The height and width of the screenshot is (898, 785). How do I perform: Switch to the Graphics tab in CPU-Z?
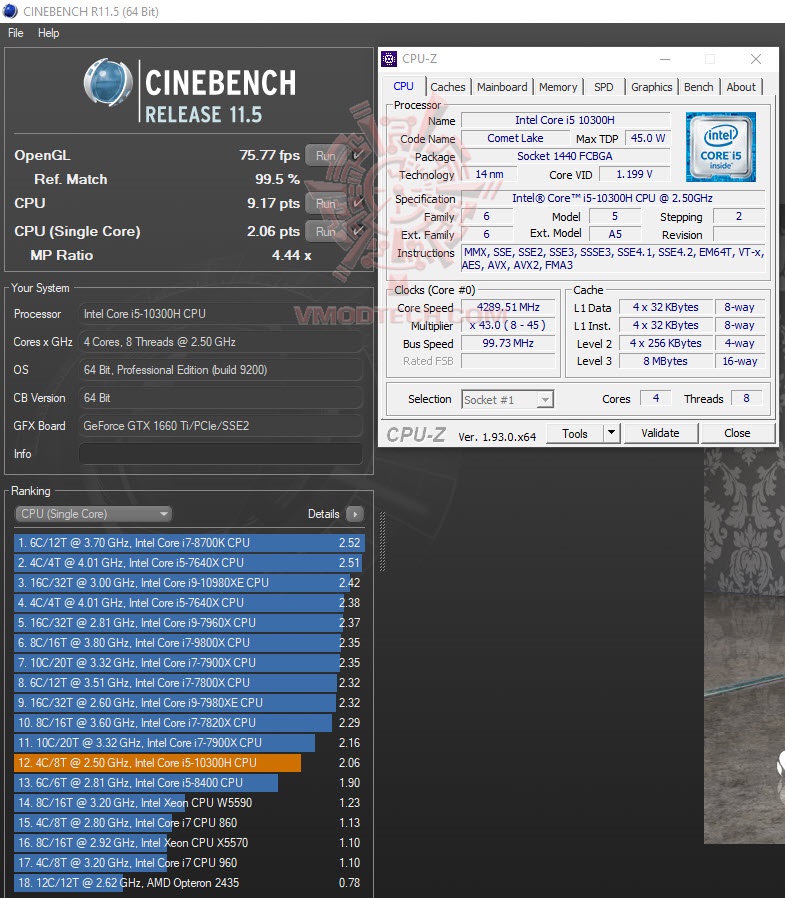[652, 87]
